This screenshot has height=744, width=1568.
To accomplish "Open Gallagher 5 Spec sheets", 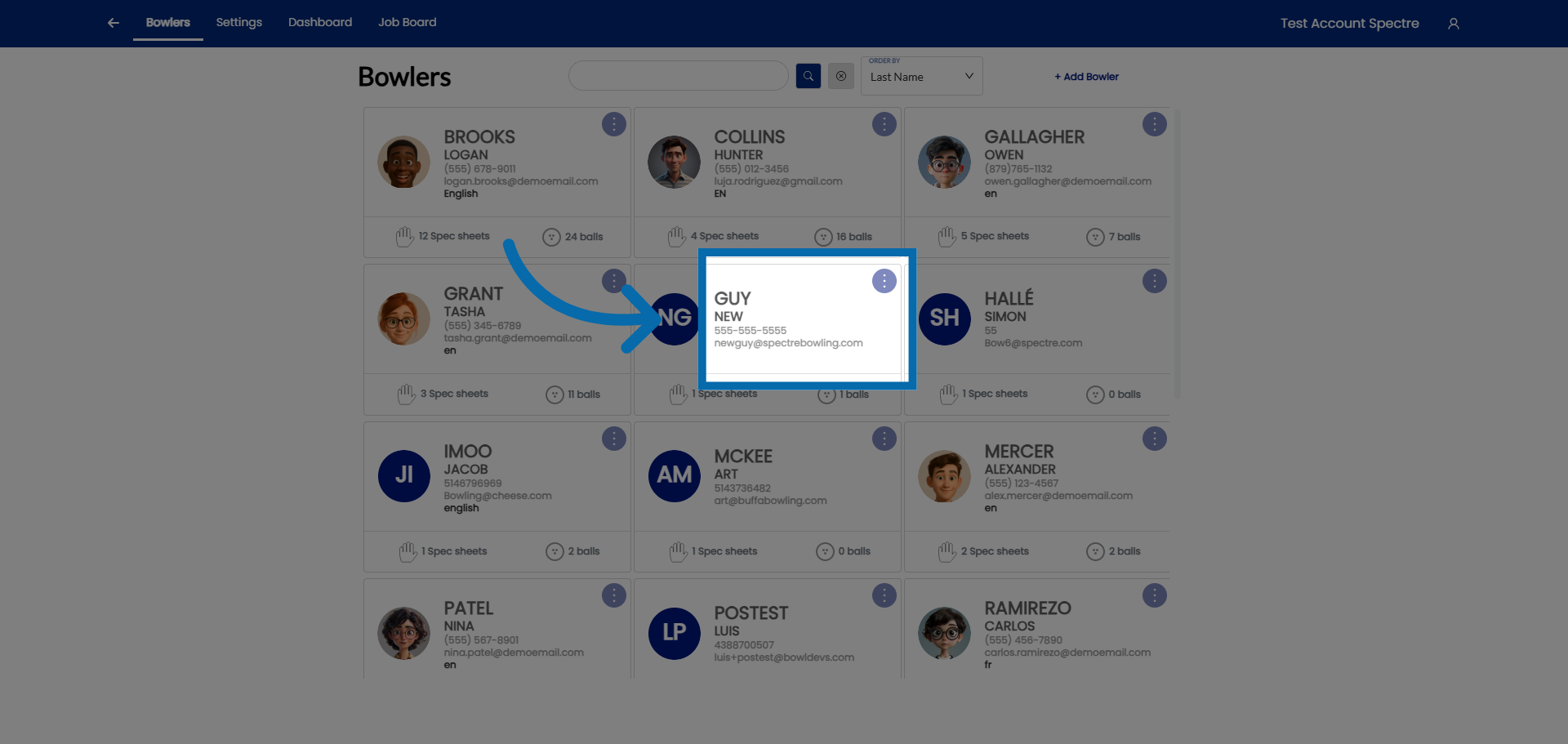I will click(984, 237).
